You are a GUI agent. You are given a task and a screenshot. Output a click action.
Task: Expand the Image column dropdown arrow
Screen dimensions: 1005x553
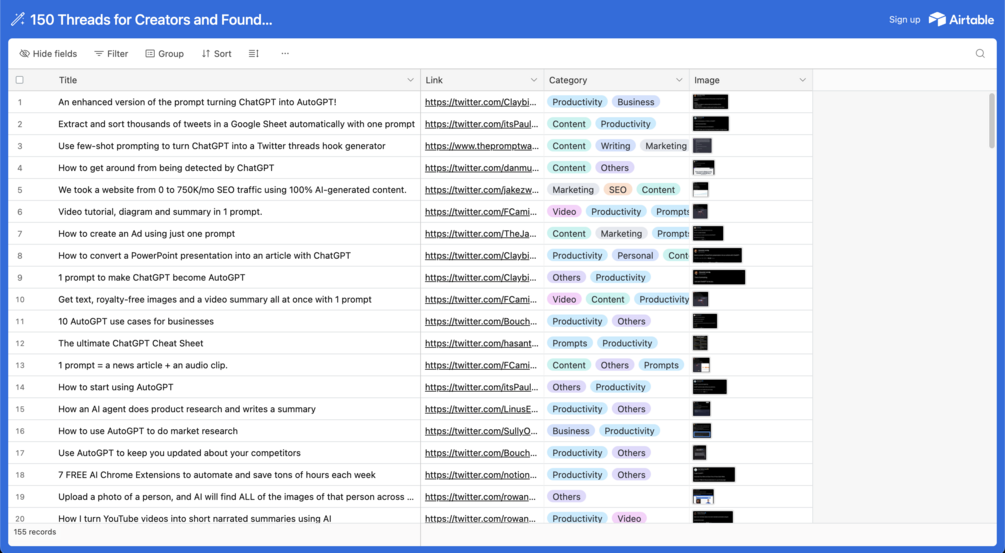point(802,80)
